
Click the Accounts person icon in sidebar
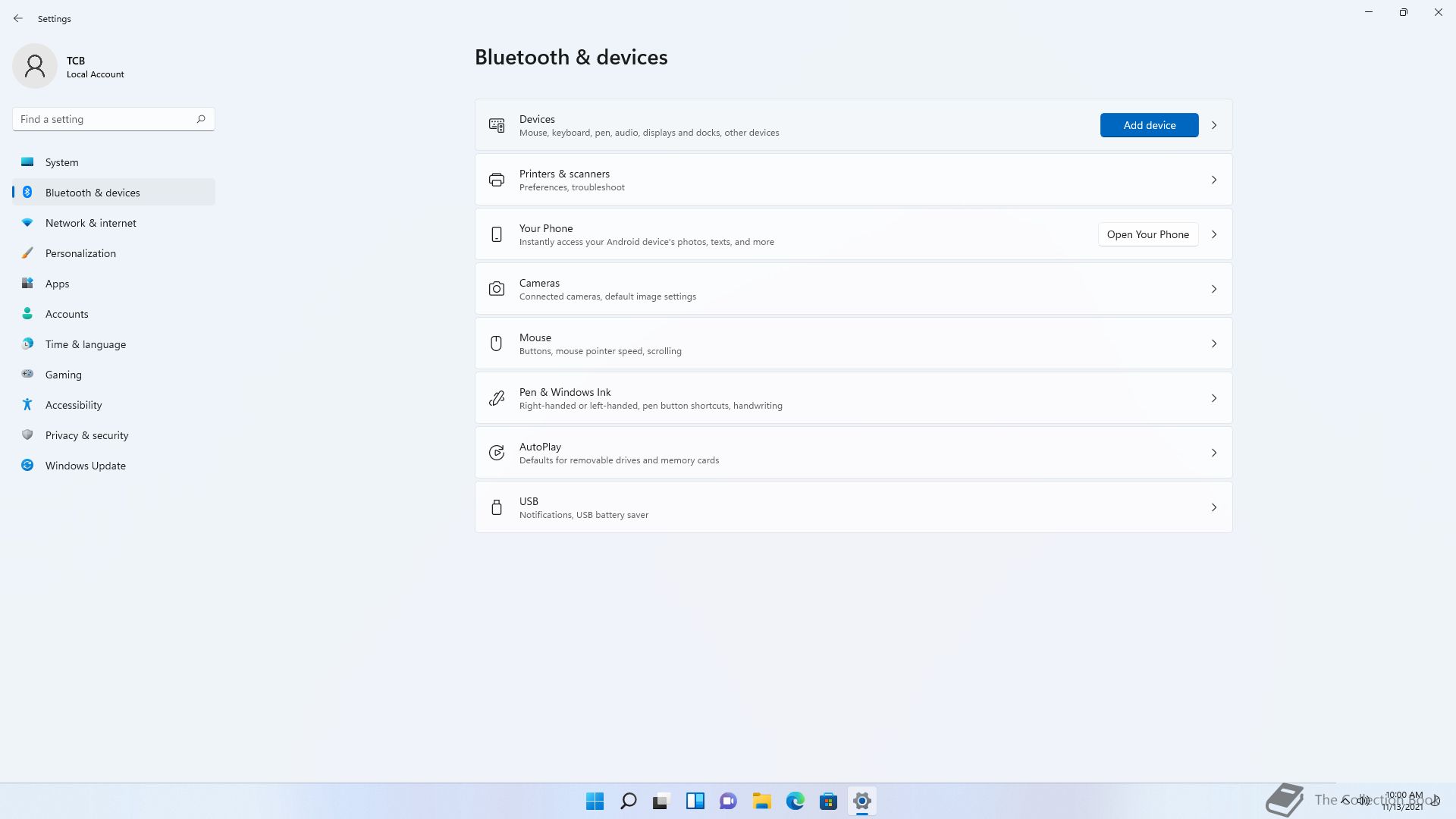(27, 314)
